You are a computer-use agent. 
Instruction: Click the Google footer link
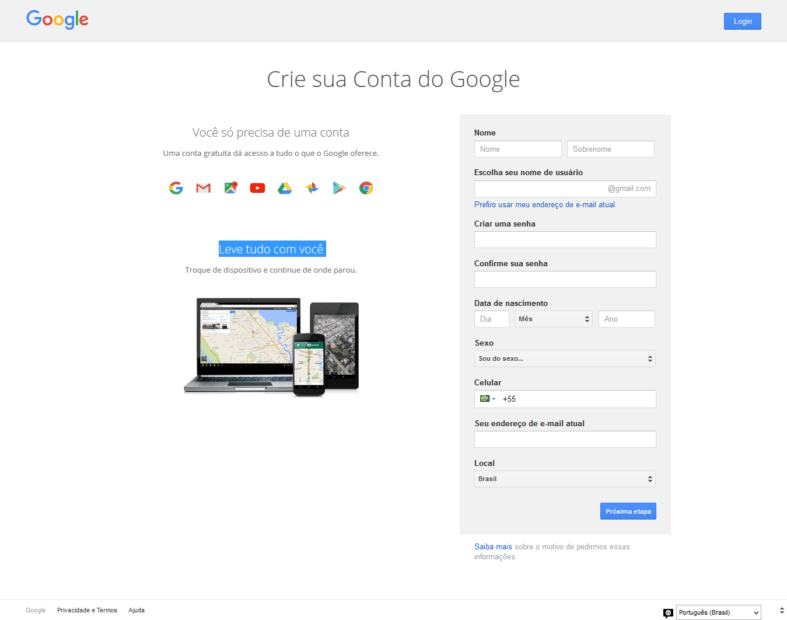[35, 610]
